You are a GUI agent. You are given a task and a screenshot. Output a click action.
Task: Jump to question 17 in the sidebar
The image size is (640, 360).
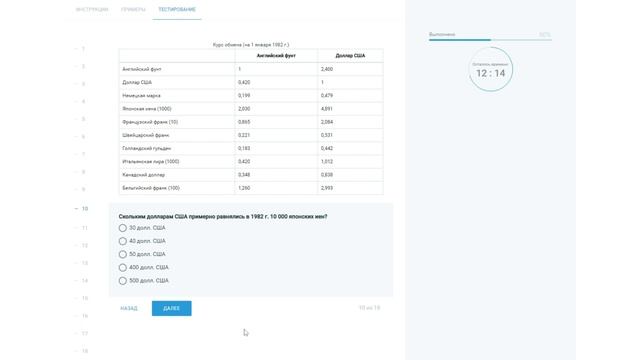click(x=85, y=333)
